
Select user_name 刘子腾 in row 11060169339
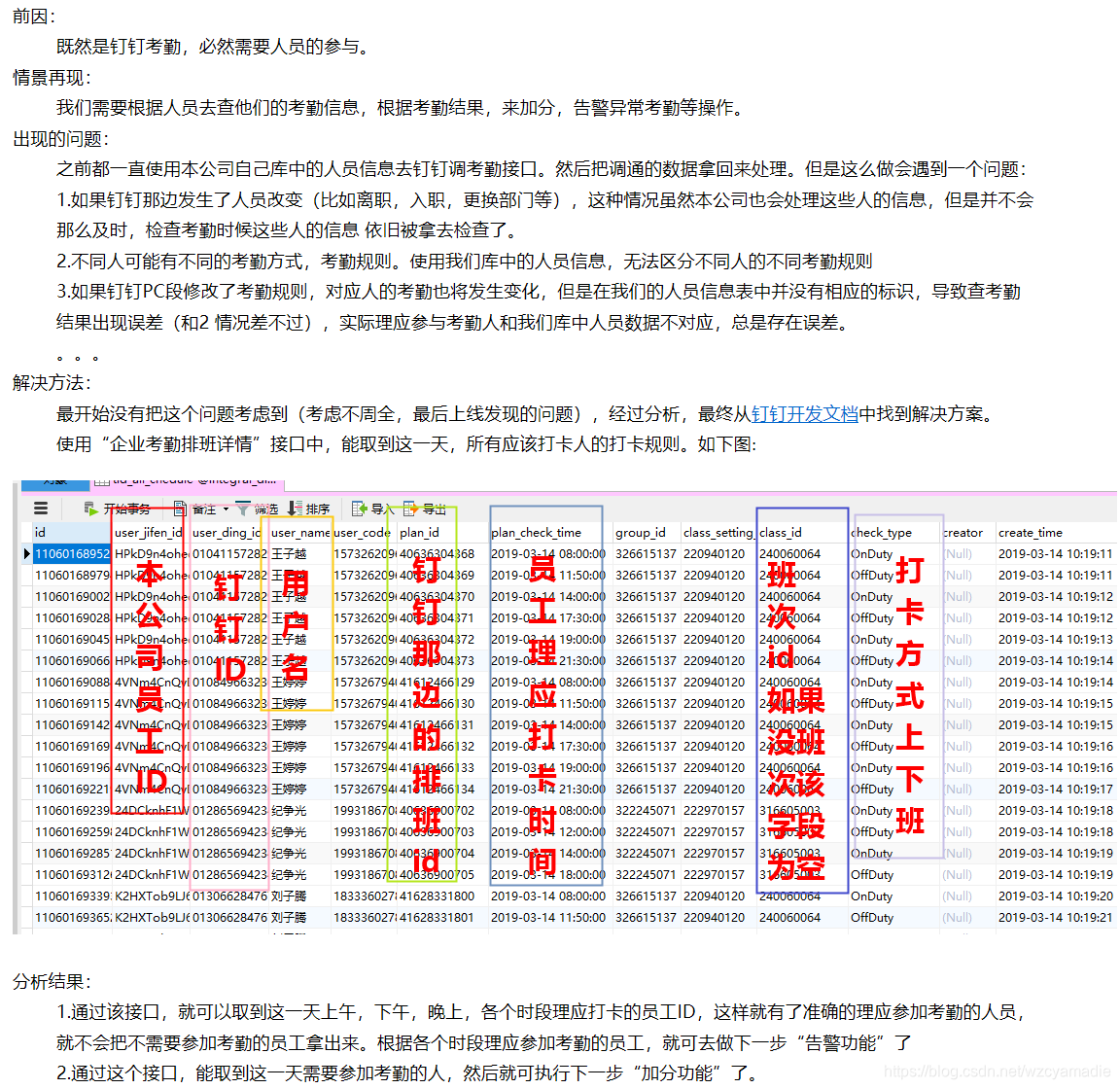(298, 896)
